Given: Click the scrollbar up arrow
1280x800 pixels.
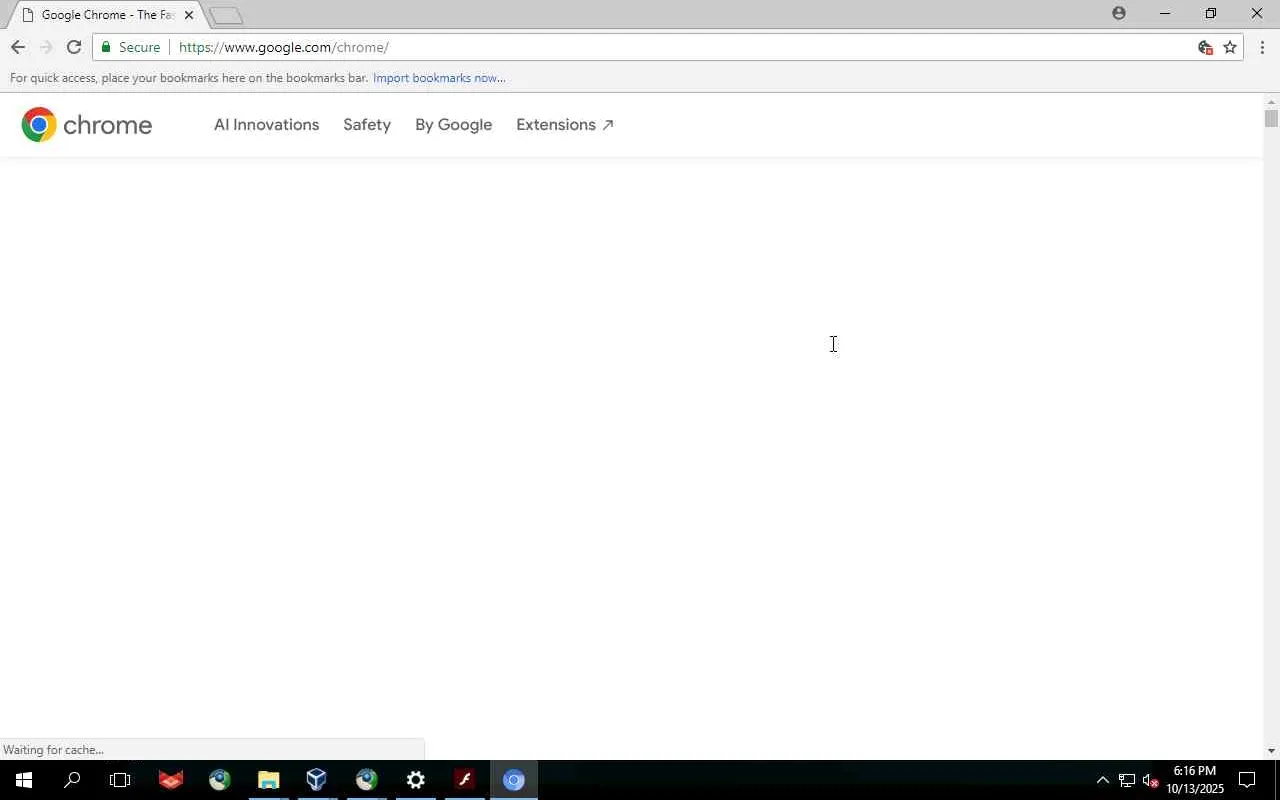Looking at the screenshot, I should 1271,102.
